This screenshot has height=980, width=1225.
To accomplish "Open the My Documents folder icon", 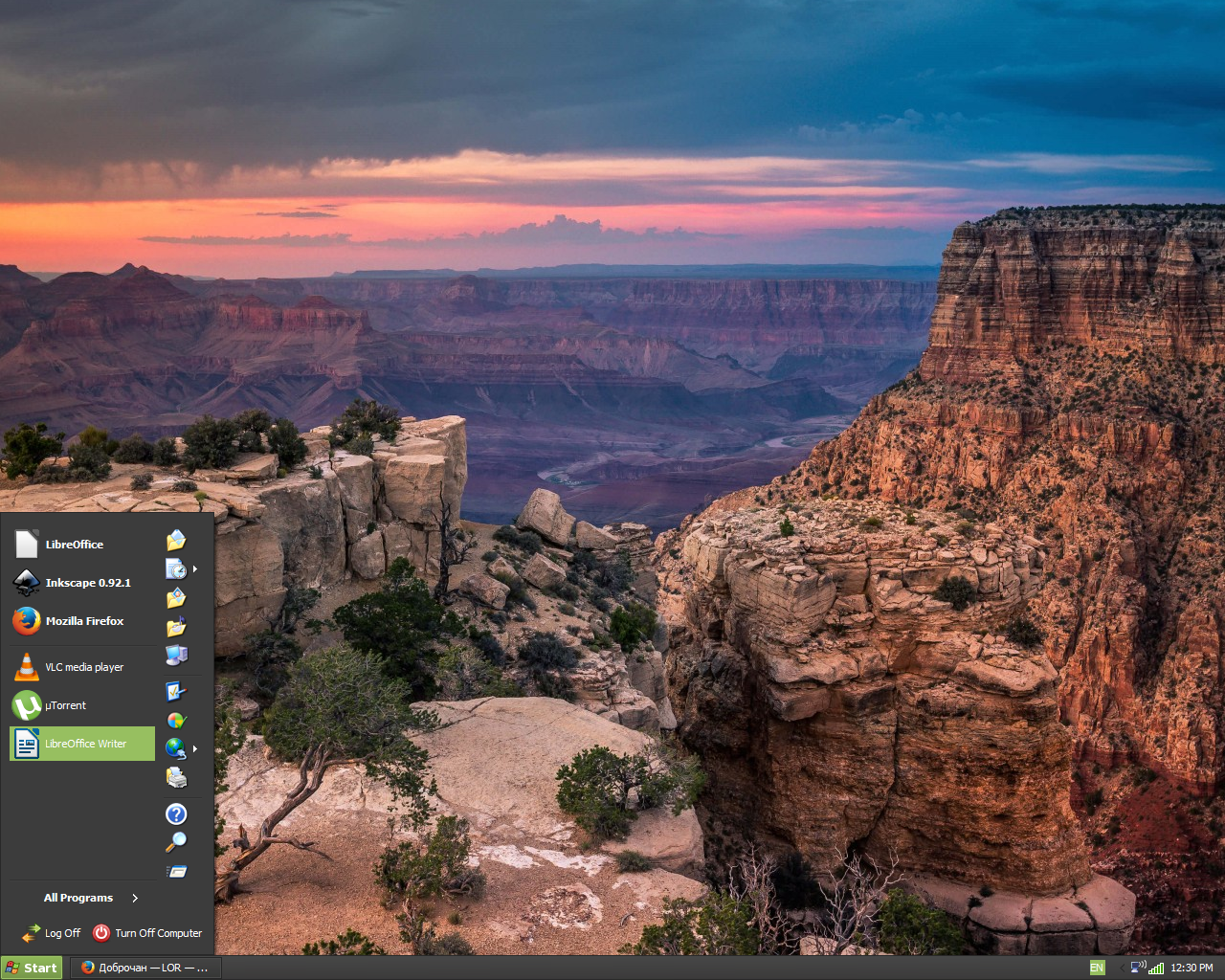I will click(x=176, y=541).
